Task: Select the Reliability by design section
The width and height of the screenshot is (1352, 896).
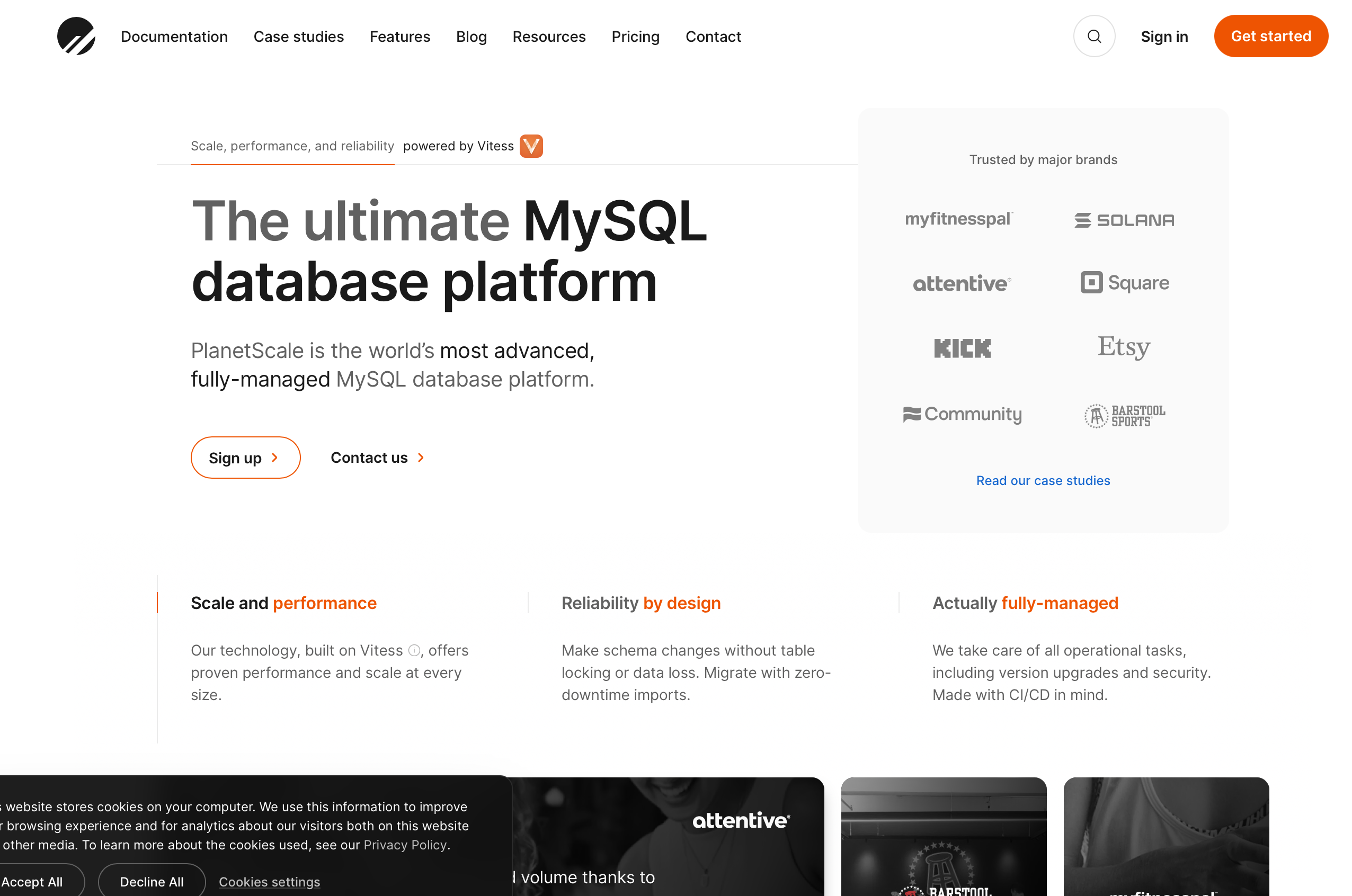Action: (x=641, y=603)
